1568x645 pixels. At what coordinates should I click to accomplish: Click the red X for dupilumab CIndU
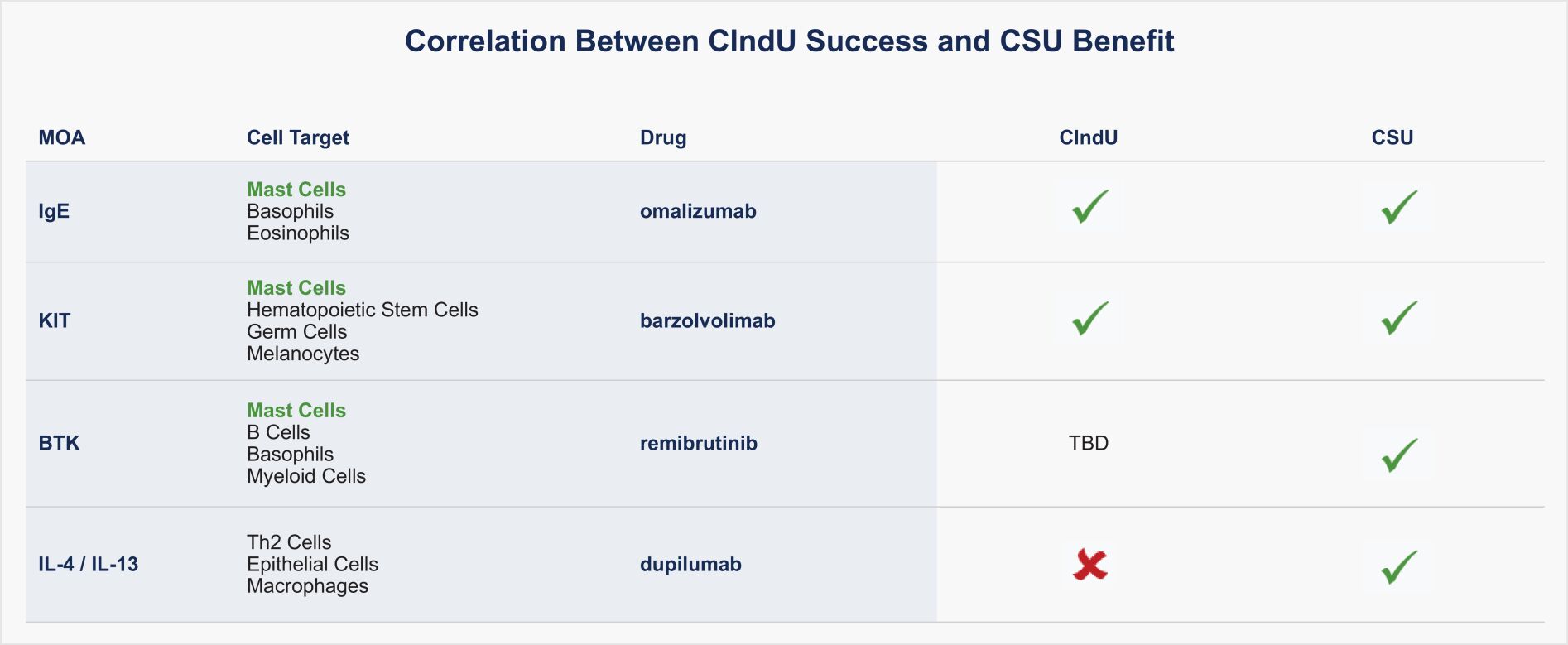tap(1089, 565)
